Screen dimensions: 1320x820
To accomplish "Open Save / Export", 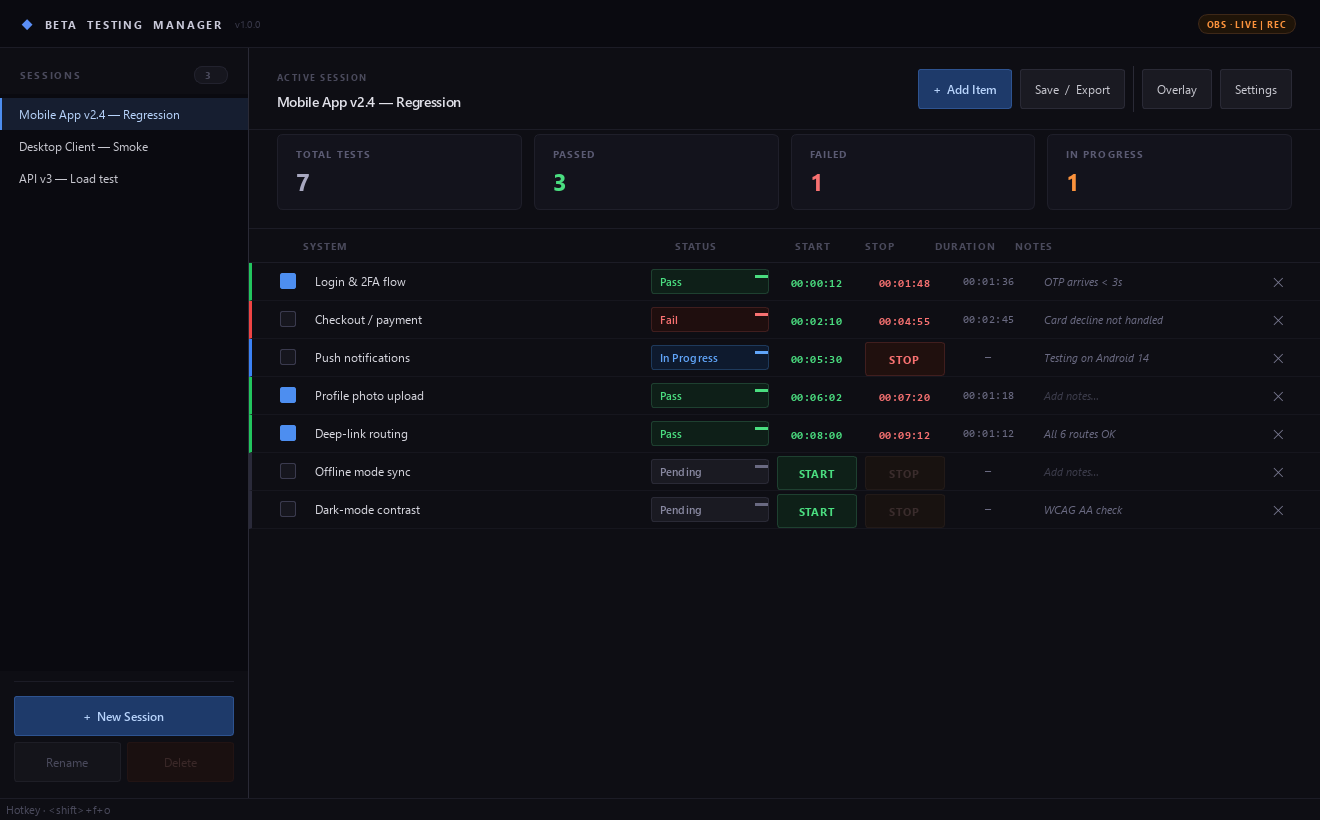I will tap(1072, 89).
